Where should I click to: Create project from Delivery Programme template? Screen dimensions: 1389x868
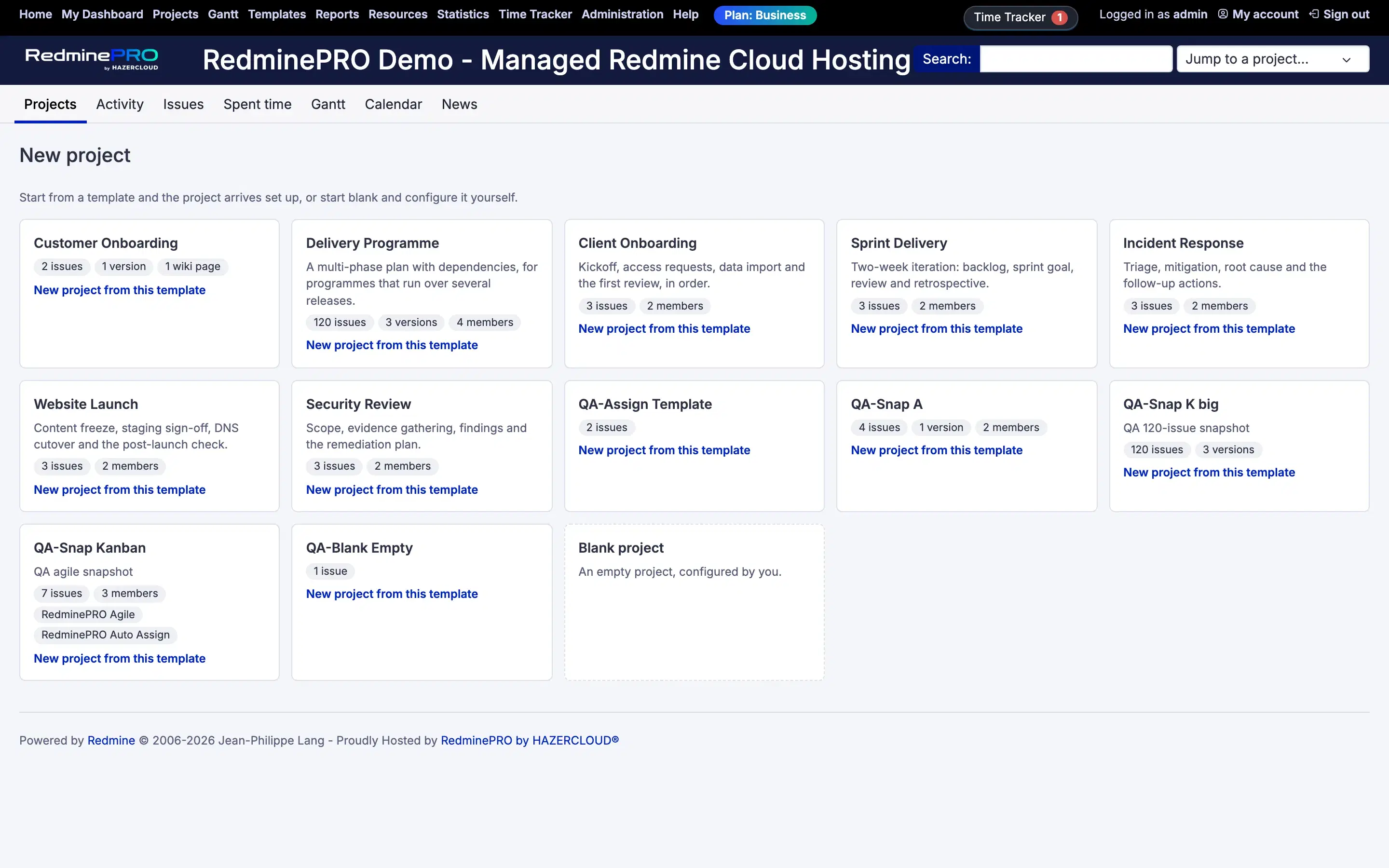click(x=392, y=345)
